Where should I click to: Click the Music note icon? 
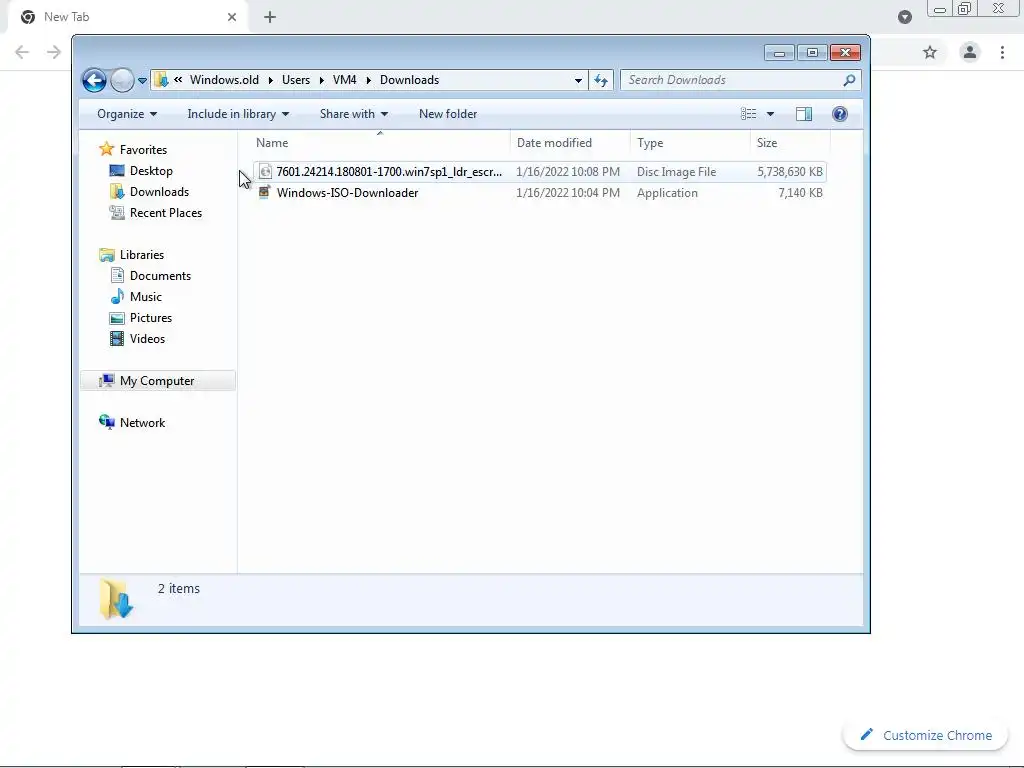[x=117, y=296]
